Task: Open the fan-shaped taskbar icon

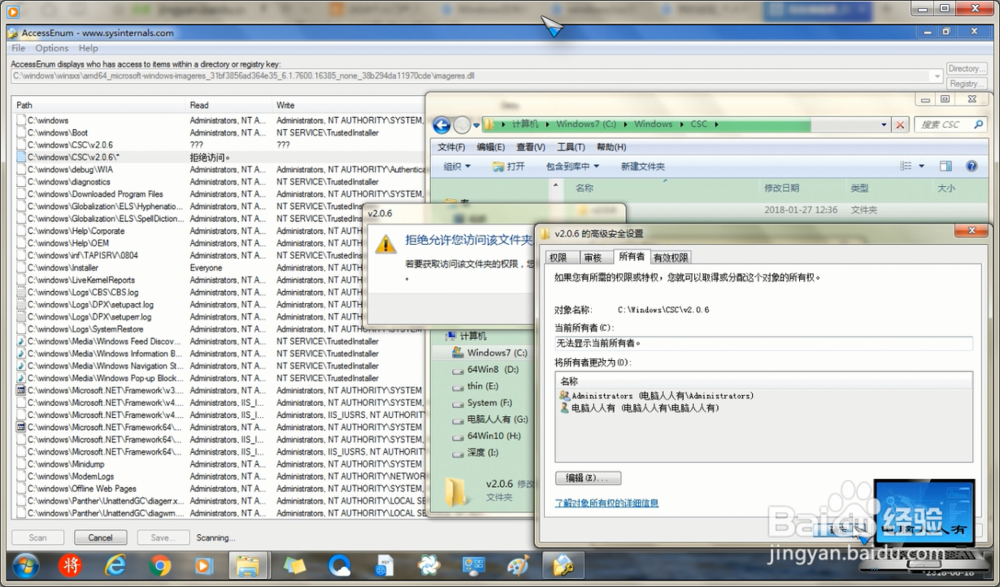Action: pos(429,565)
